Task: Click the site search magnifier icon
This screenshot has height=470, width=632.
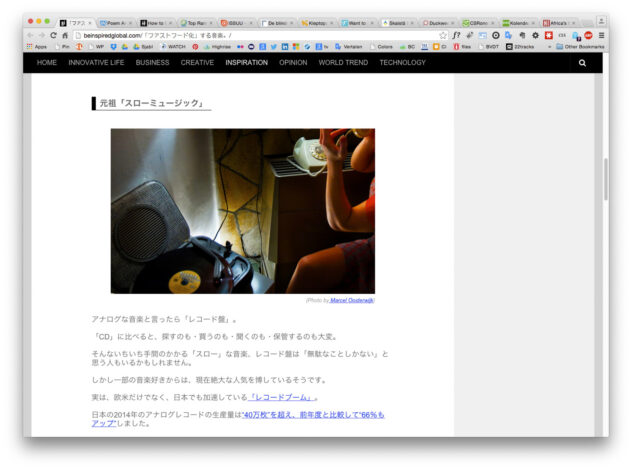Action: [x=582, y=63]
